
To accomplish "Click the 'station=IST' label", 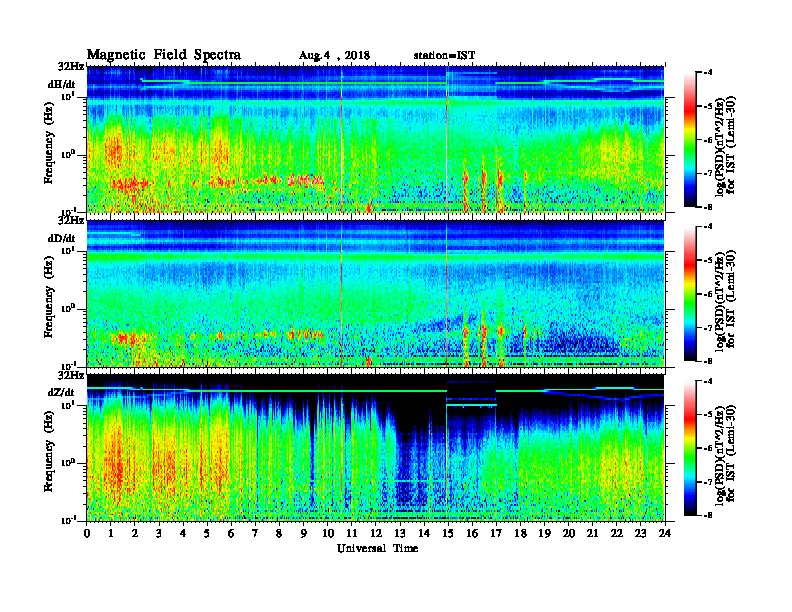I will (444, 56).
